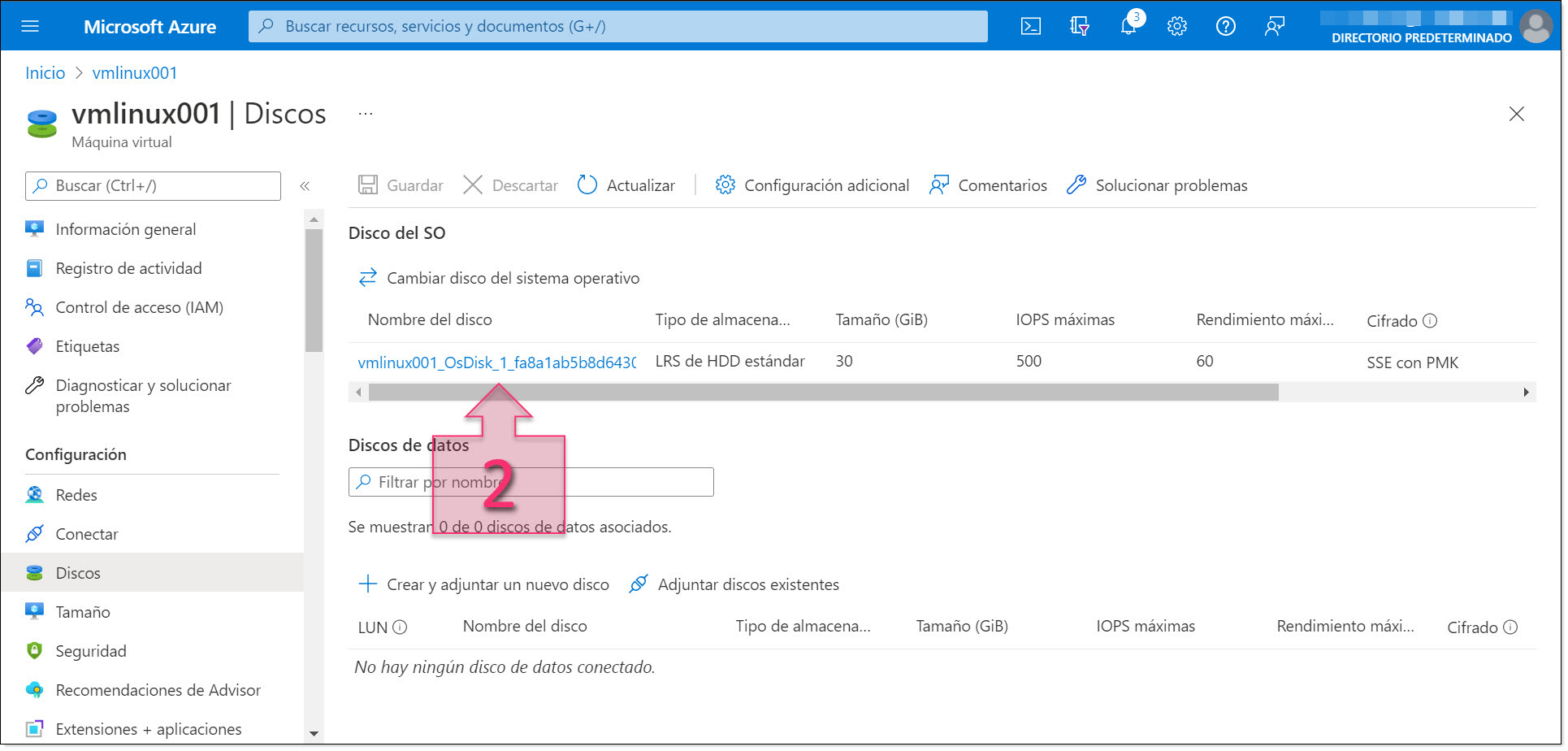Click info icon beside LUN column
1568x751 pixels.
(x=400, y=627)
